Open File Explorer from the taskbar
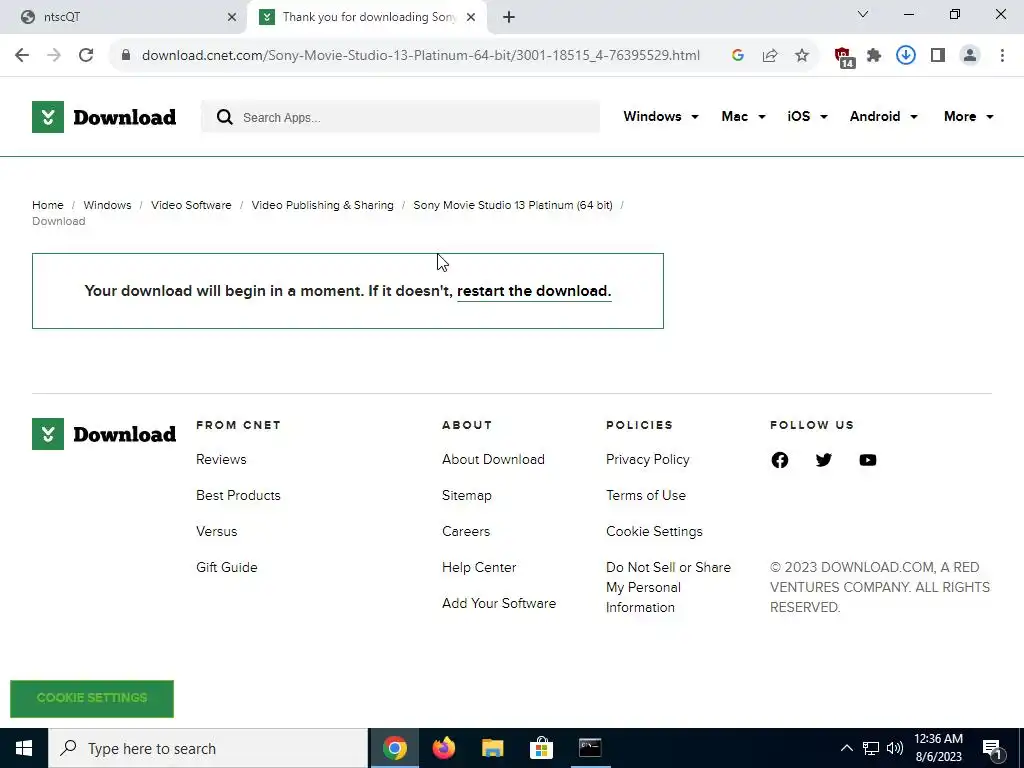This screenshot has width=1024, height=768. coord(492,748)
